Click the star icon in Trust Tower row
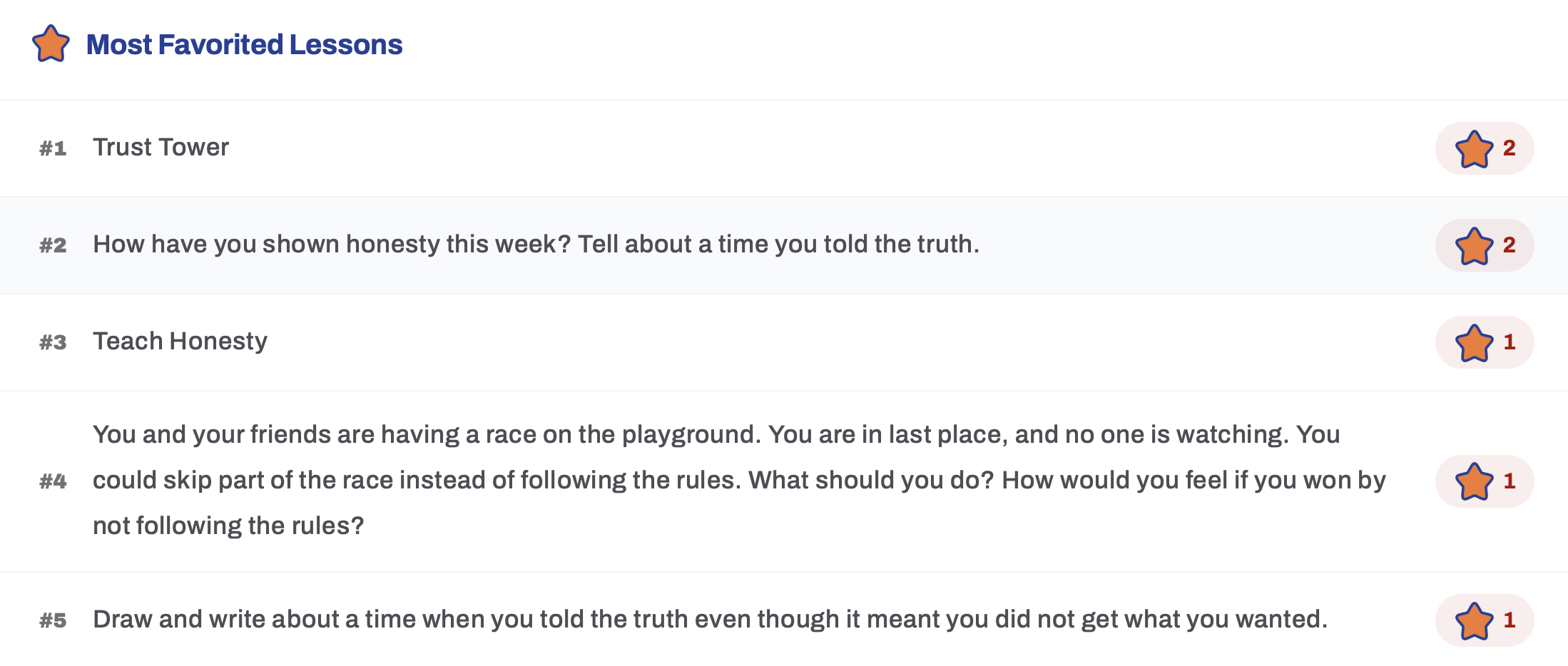 pos(1474,149)
